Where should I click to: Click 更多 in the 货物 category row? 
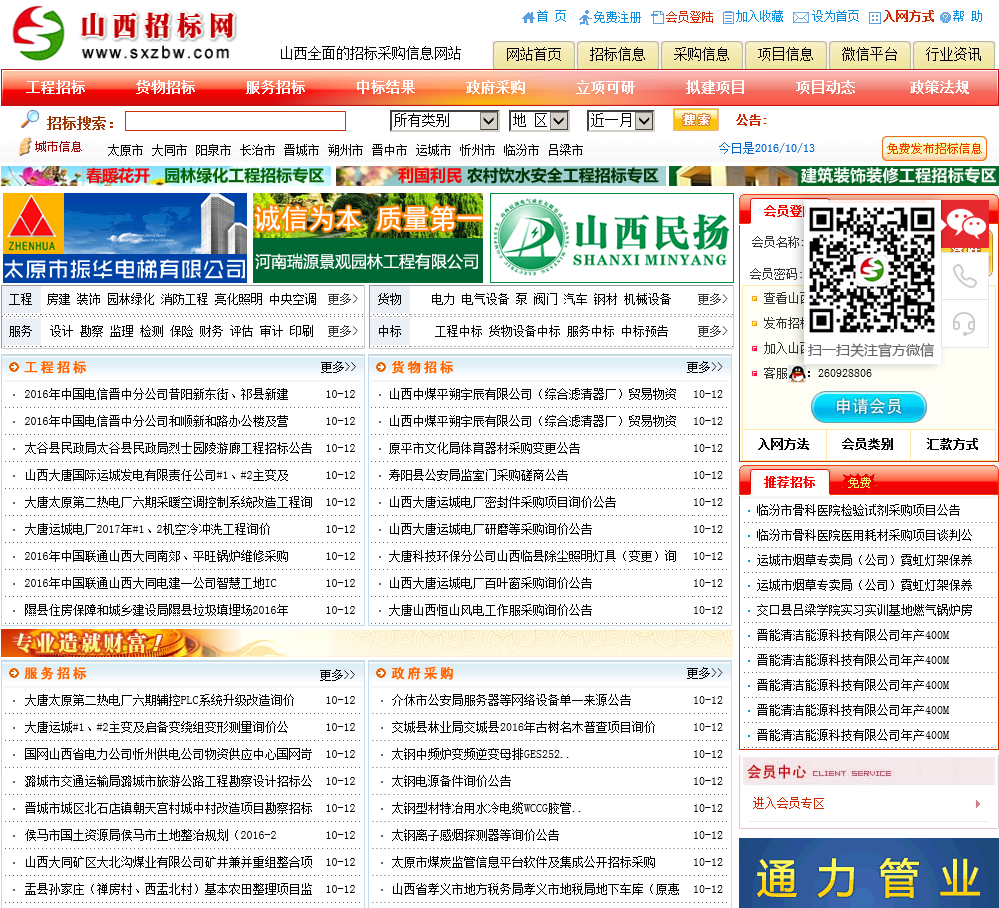click(x=712, y=299)
